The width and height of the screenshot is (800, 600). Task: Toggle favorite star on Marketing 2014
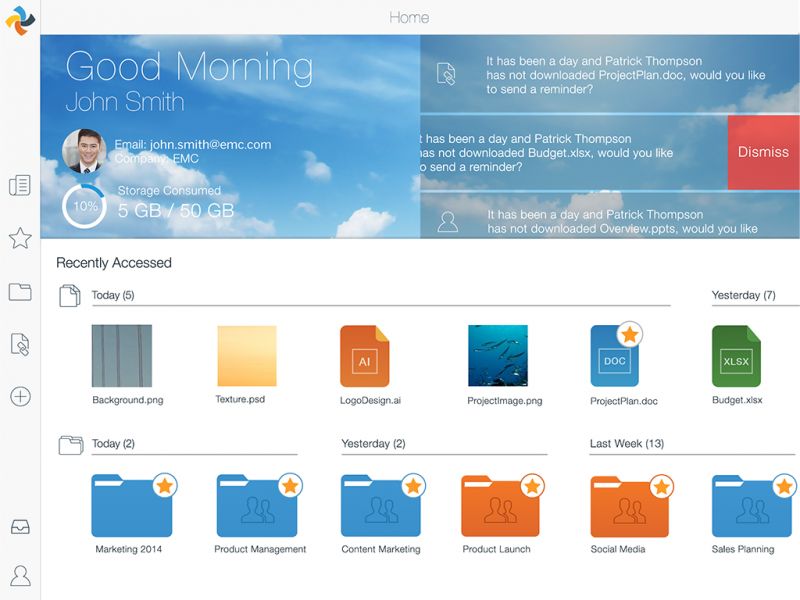165,486
